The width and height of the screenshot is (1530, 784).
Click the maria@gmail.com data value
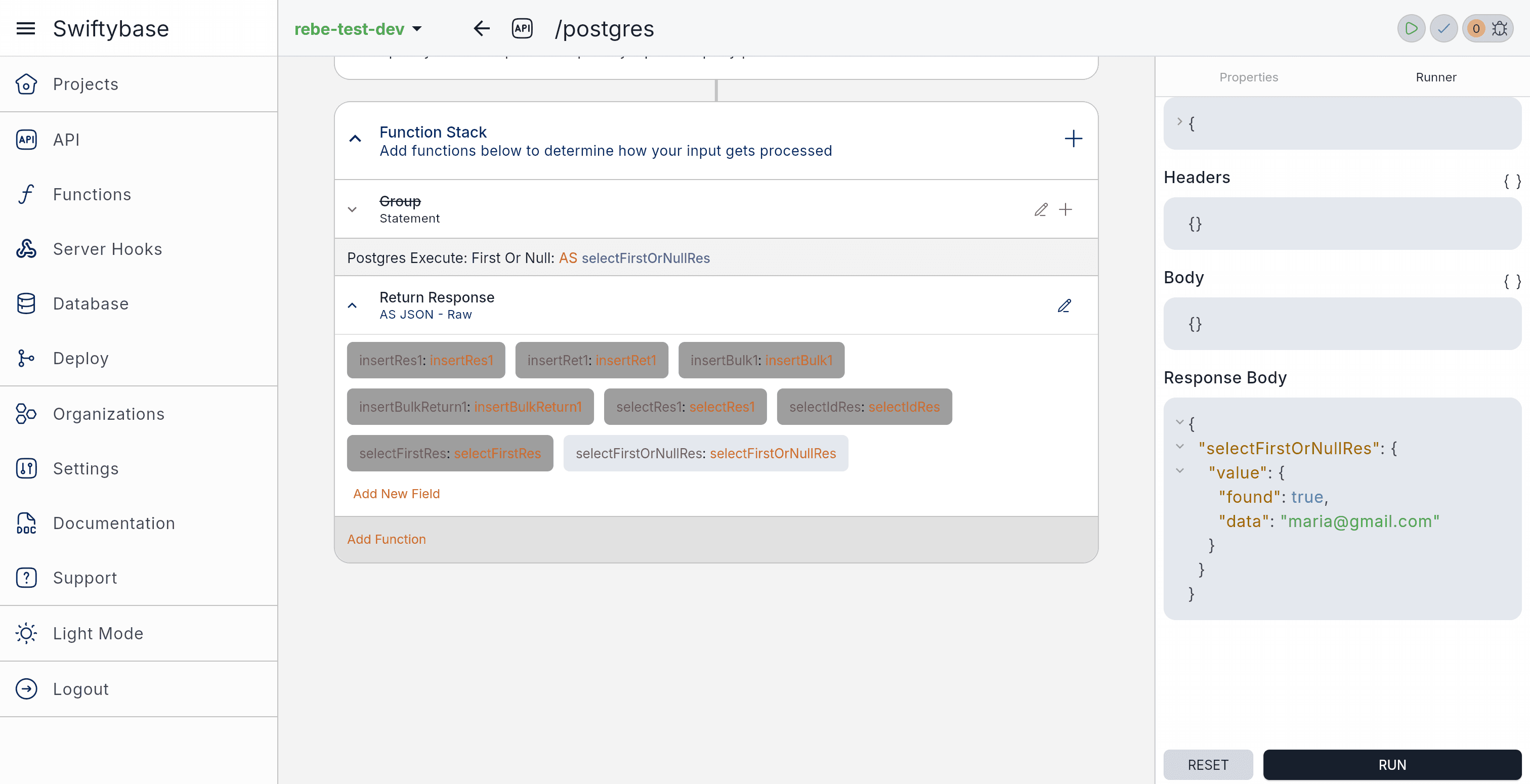click(1359, 521)
